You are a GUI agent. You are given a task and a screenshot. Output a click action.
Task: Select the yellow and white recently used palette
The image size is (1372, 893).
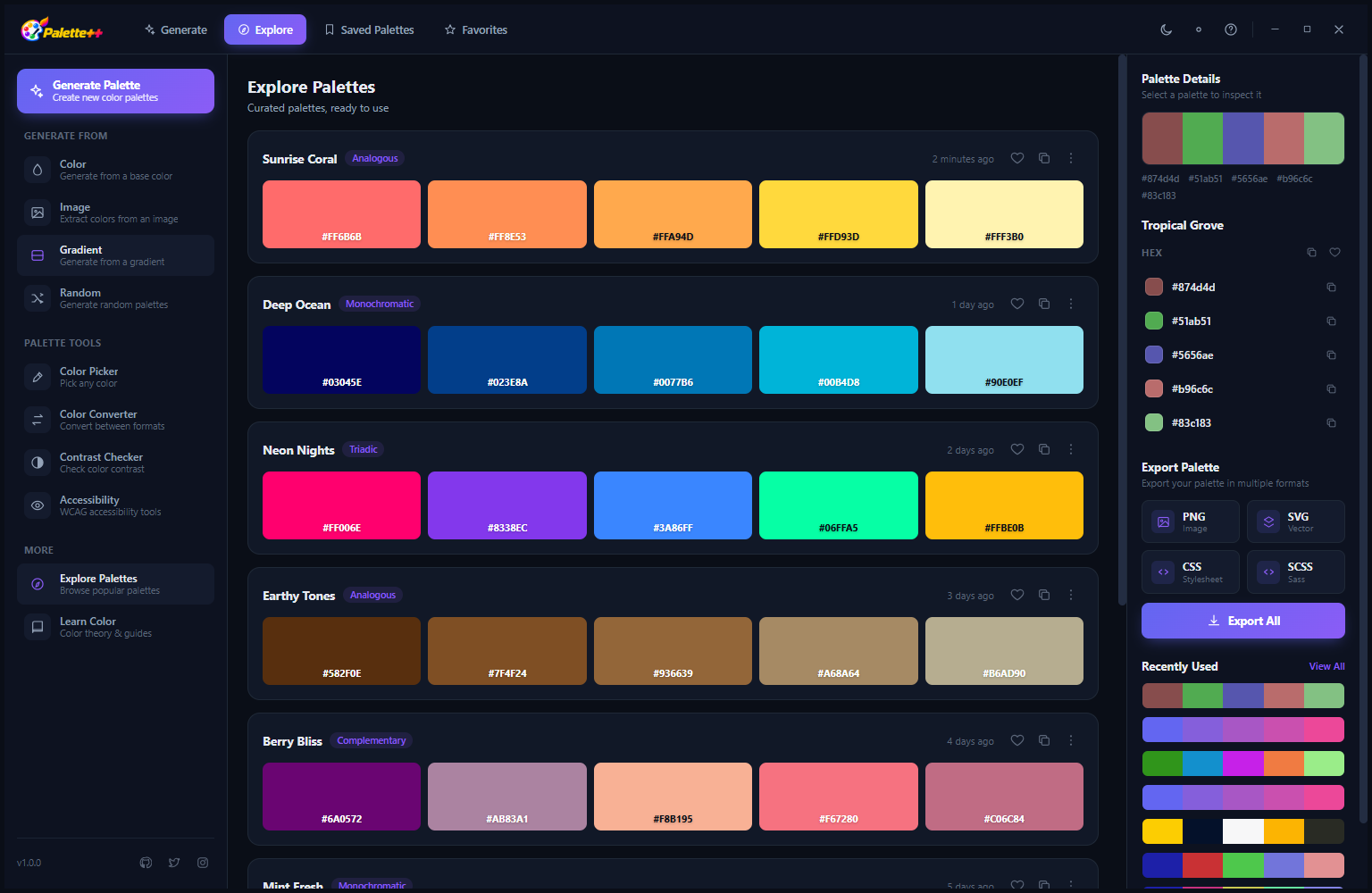[1243, 831]
